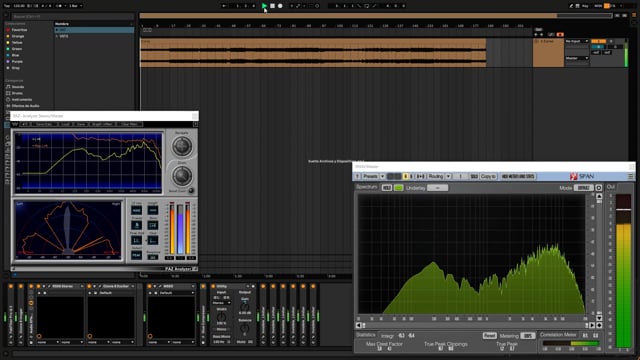
Task: Toggle the LF res button in PAZ
Action: pos(136,210)
